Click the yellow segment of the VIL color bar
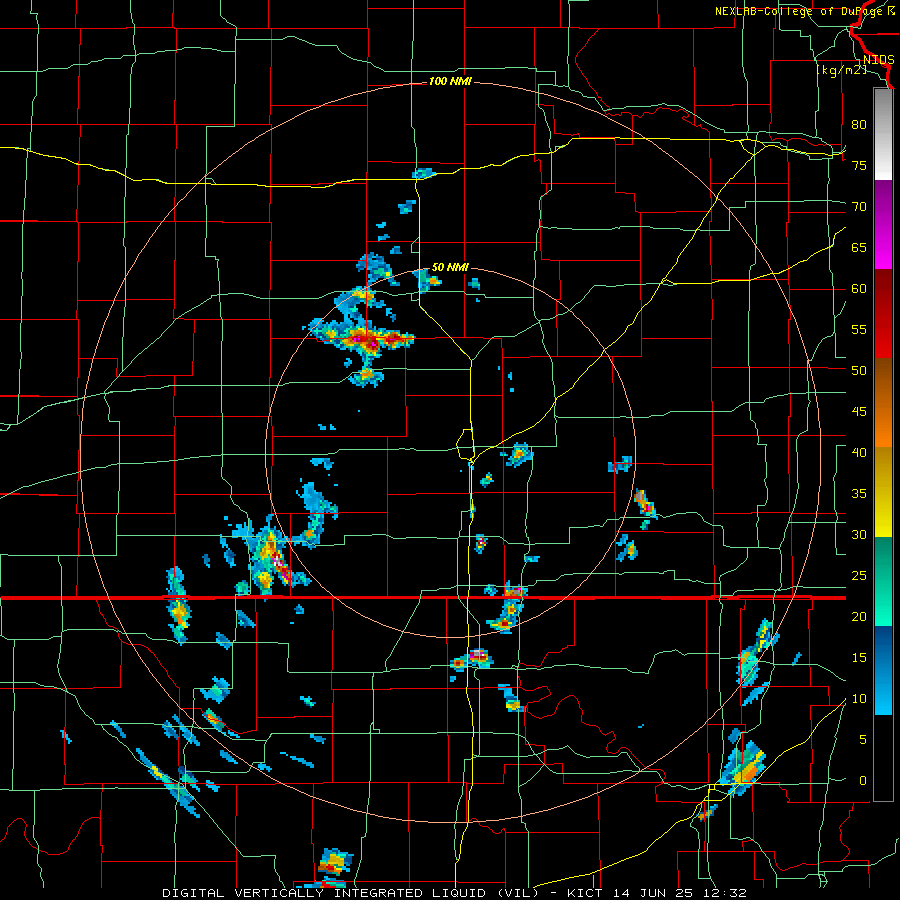This screenshot has width=900, height=900. point(883,492)
